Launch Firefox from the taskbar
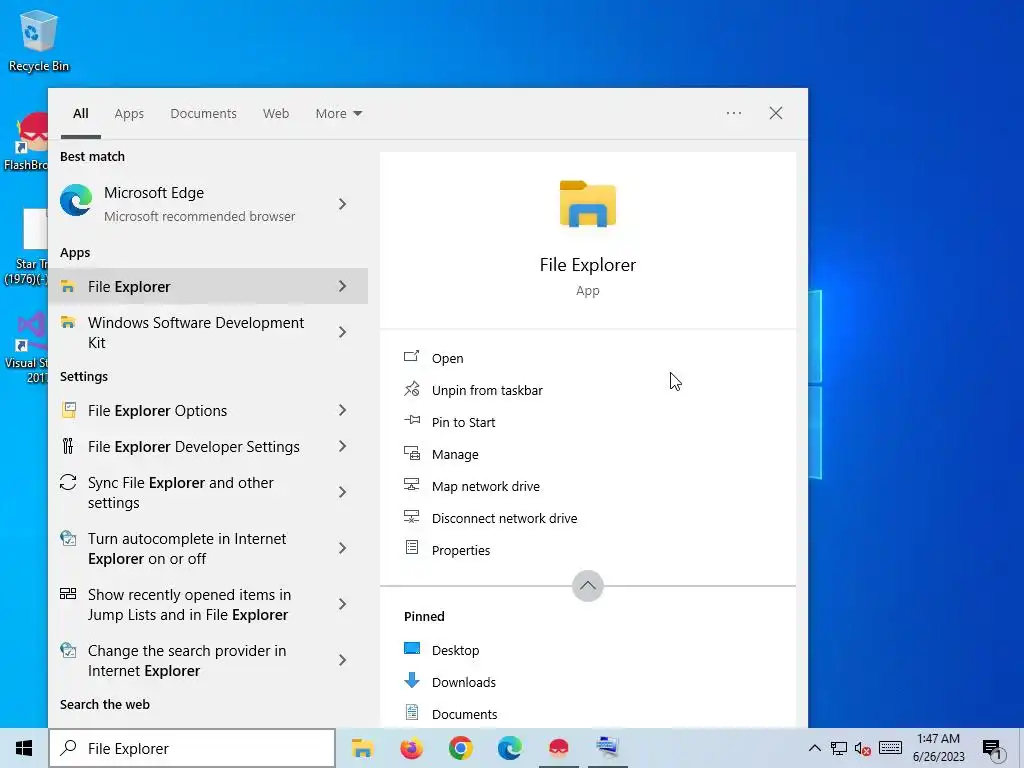Image resolution: width=1024 pixels, height=768 pixels. click(411, 748)
